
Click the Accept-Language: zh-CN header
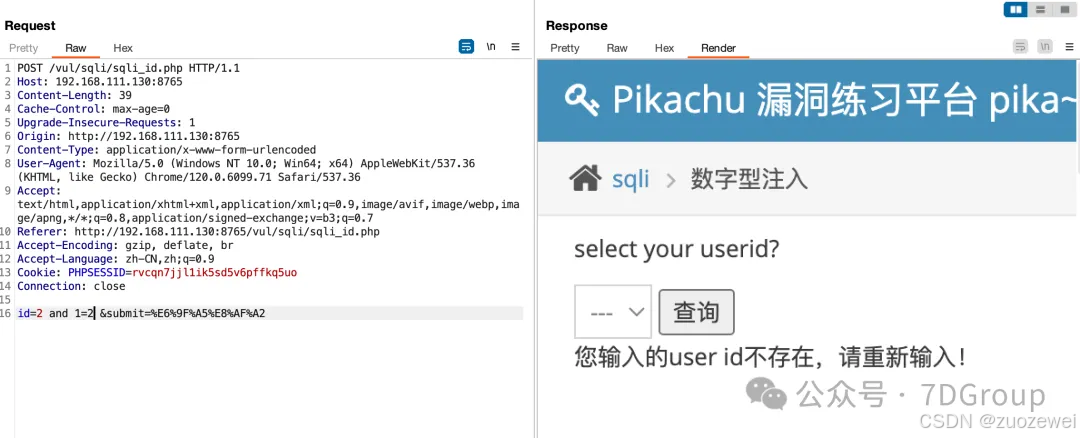[x=116, y=259]
